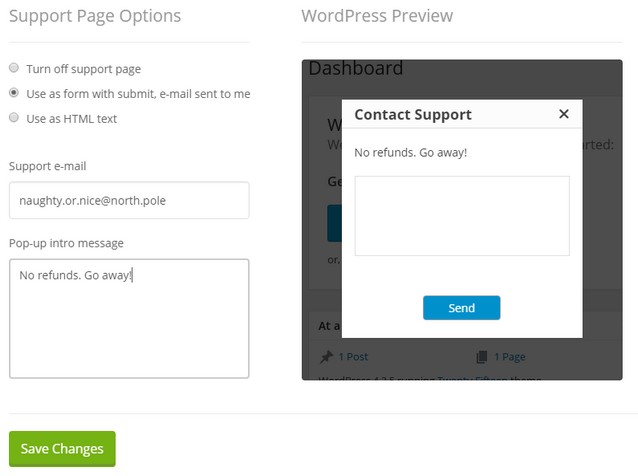Click the green Save Changes button
638x476 pixels.
(x=62, y=449)
